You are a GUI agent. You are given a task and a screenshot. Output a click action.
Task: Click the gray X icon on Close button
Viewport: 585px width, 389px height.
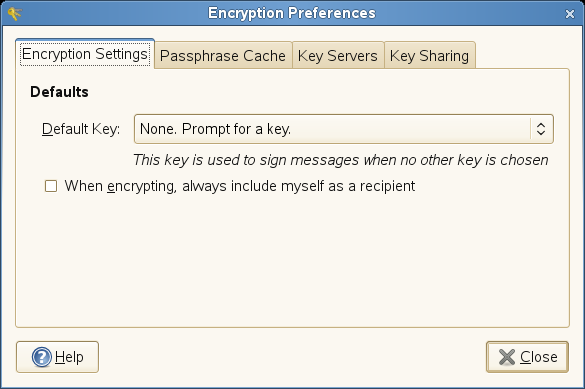point(507,357)
